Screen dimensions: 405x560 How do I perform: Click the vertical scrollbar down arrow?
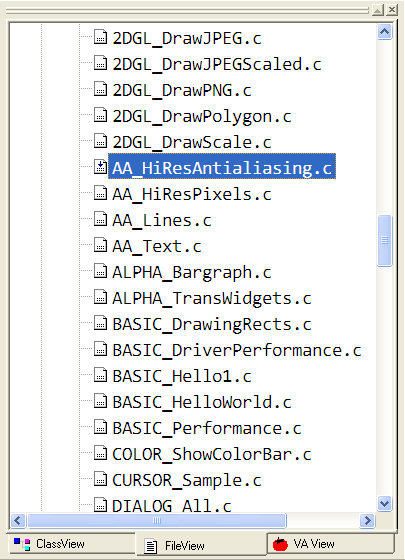[x=385, y=504]
